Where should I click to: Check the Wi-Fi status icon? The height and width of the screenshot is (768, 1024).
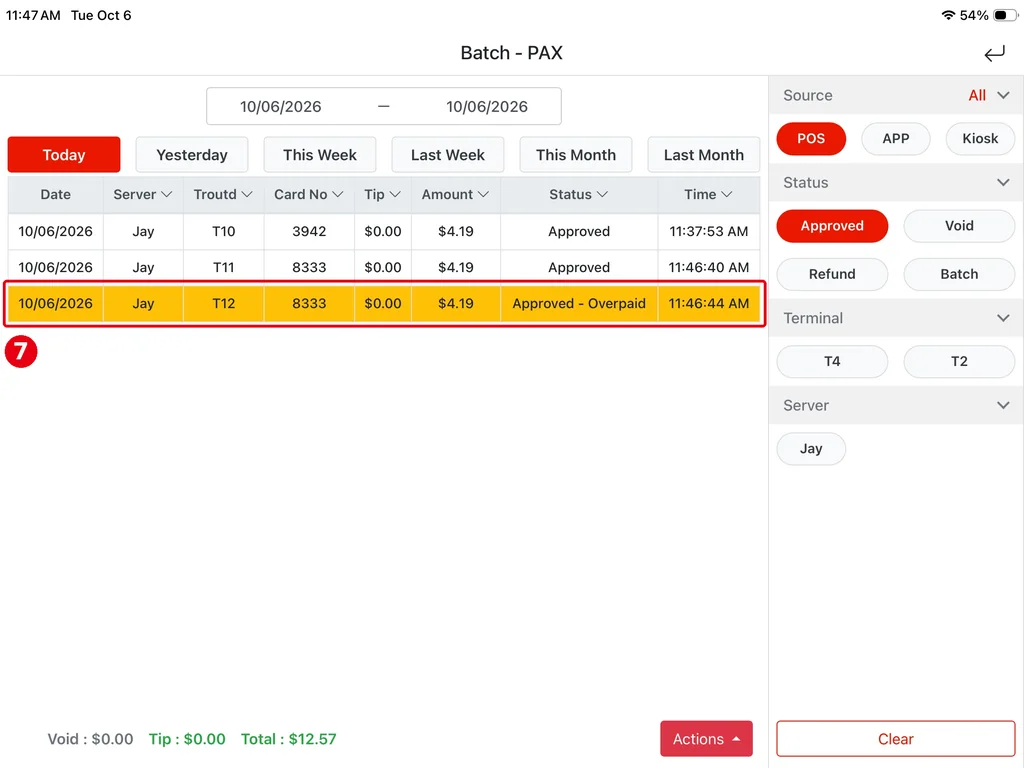[948, 15]
